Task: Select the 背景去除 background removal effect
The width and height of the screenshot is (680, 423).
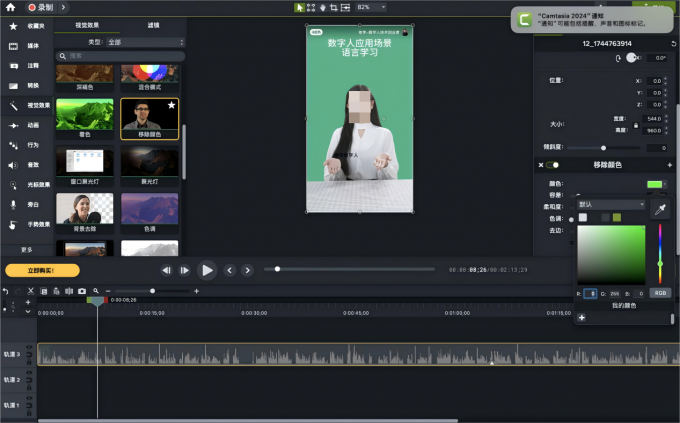Action: click(85, 213)
